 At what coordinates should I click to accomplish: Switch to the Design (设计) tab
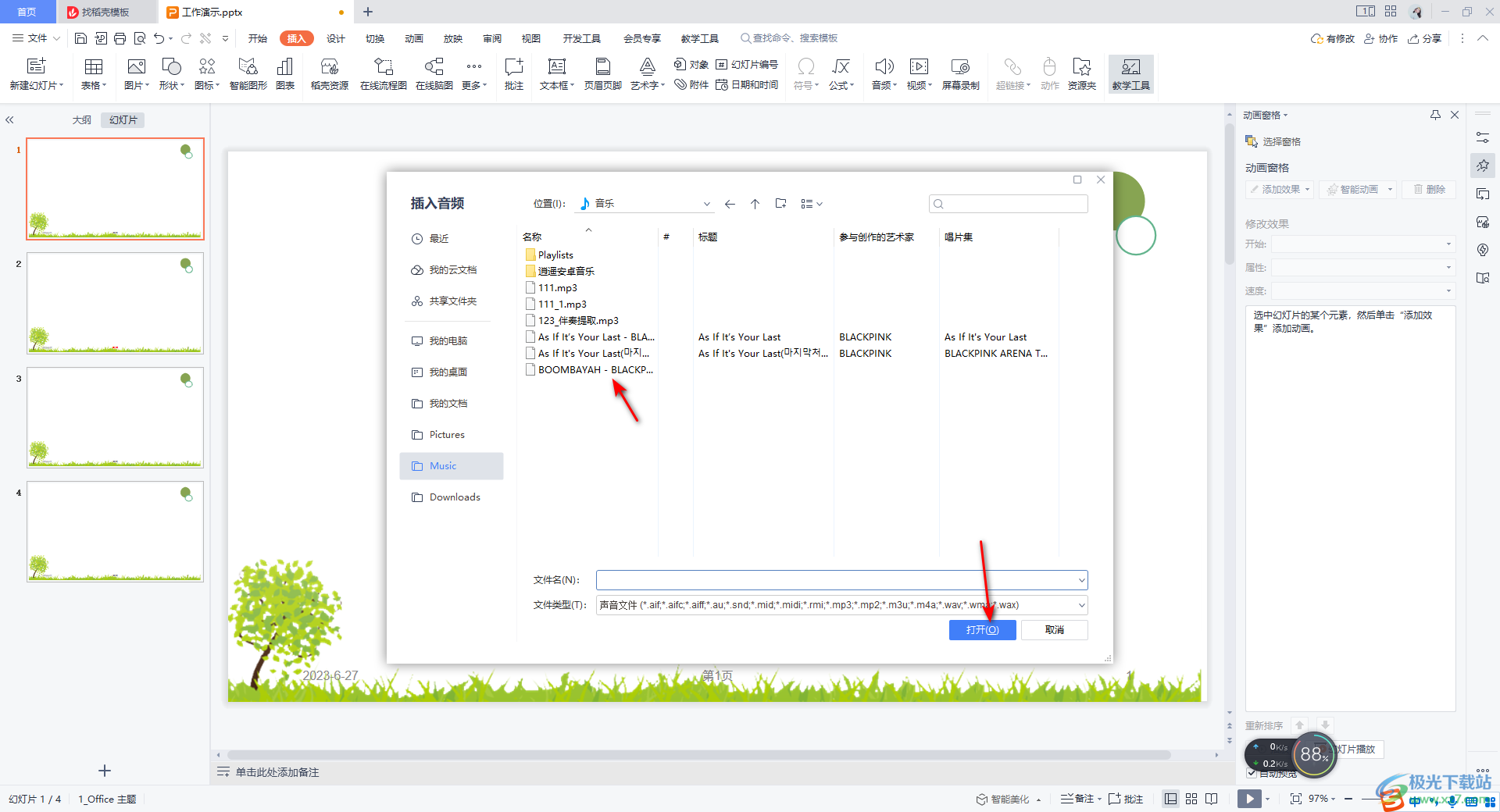[x=336, y=38]
